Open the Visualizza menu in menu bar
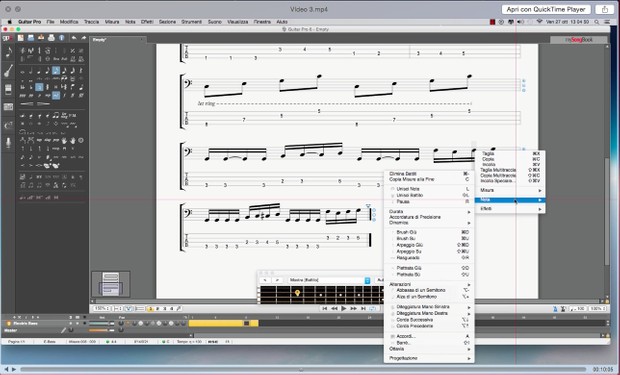The height and width of the screenshot is (375, 620). 238,22
